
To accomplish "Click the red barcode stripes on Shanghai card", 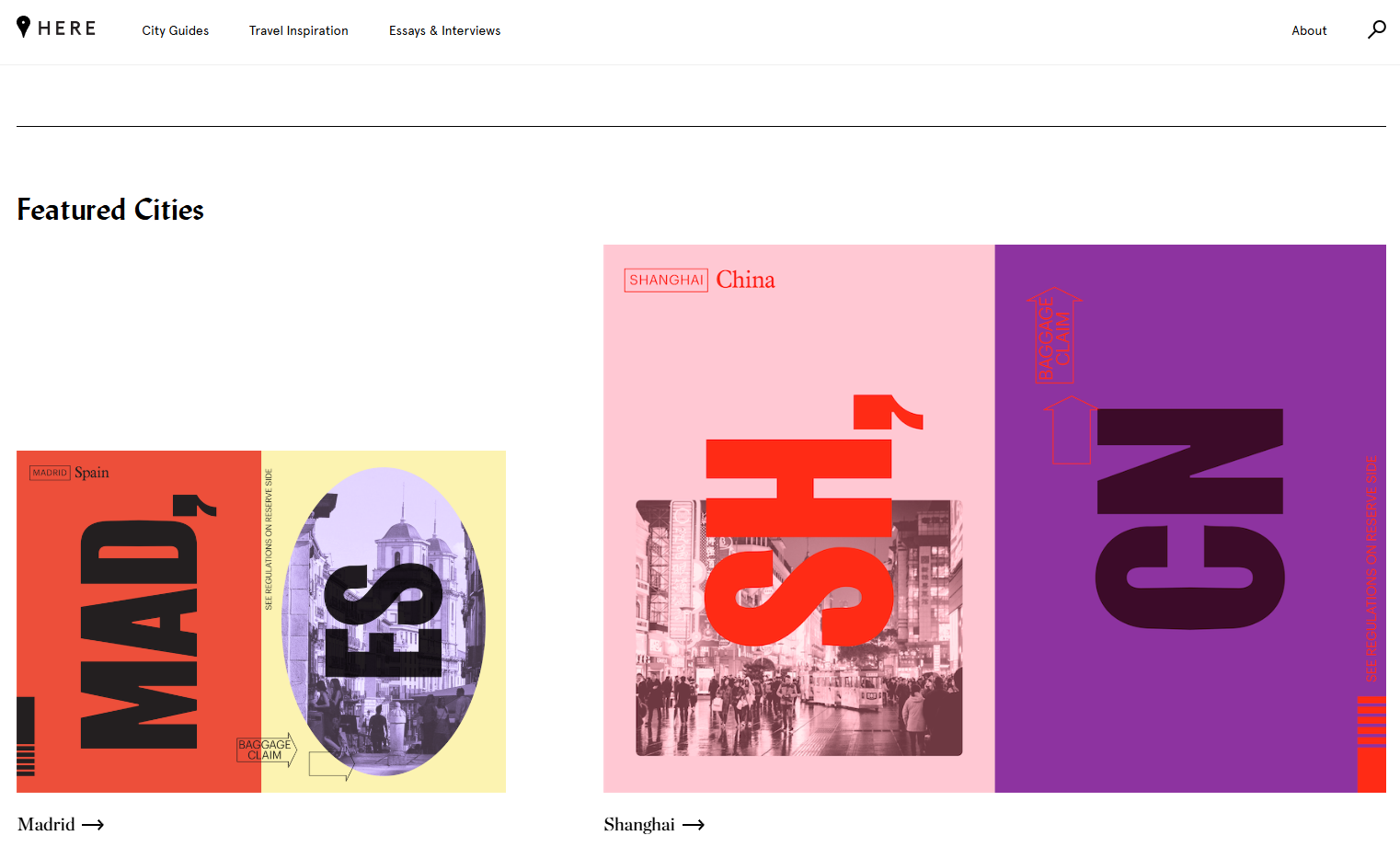I will click(1371, 722).
